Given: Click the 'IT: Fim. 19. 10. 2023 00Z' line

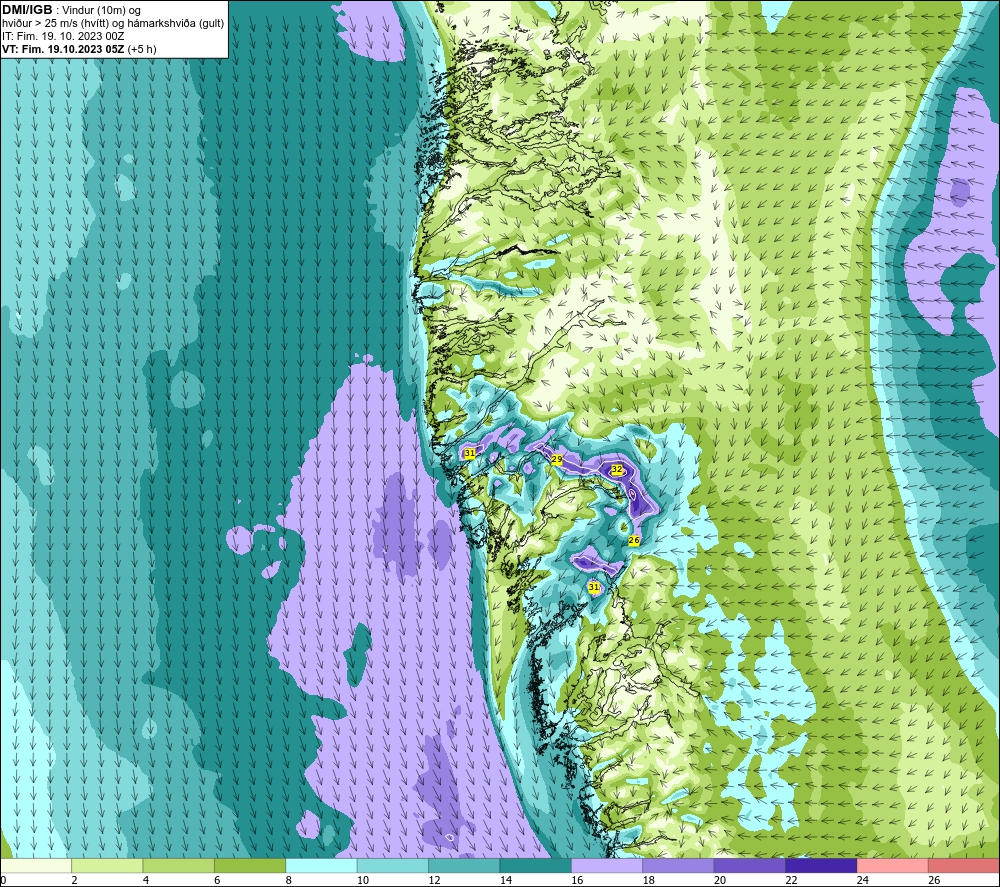Looking at the screenshot, I should (63, 36).
